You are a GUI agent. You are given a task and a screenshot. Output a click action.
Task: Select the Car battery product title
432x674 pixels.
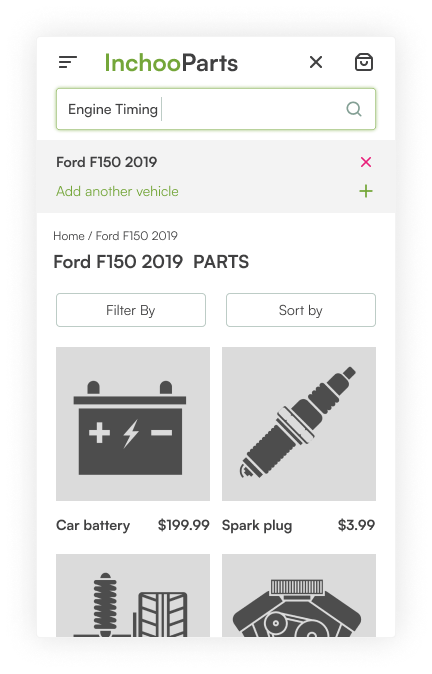[x=93, y=525]
